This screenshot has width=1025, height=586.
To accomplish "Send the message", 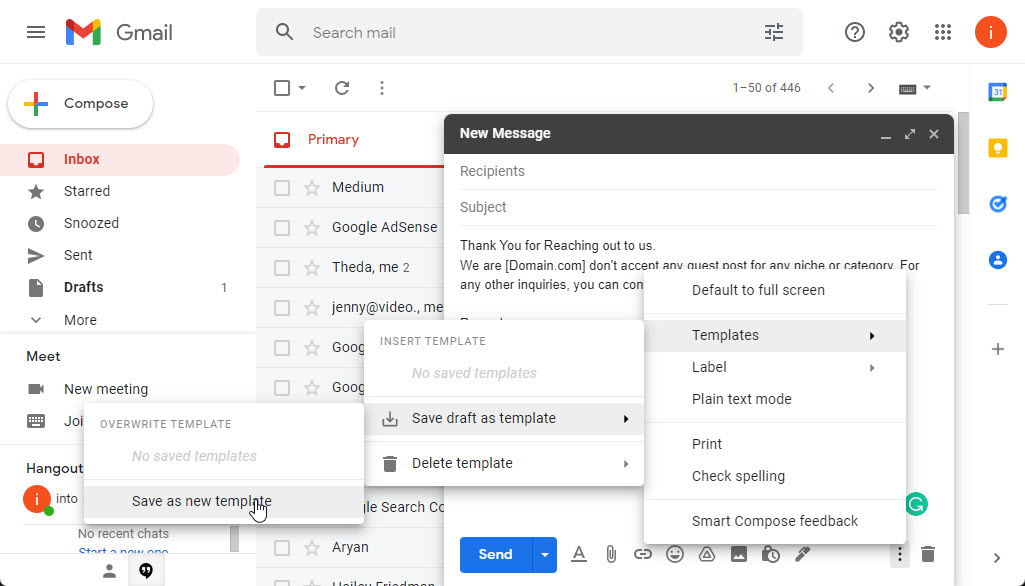I will [496, 555].
